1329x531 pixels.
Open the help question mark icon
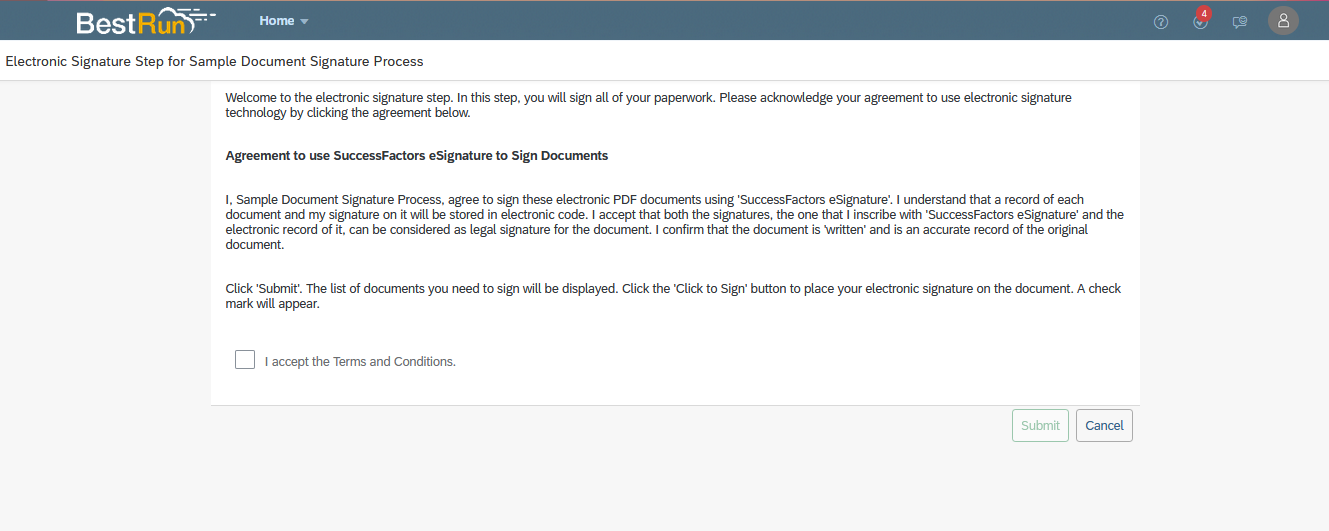[x=1161, y=22]
